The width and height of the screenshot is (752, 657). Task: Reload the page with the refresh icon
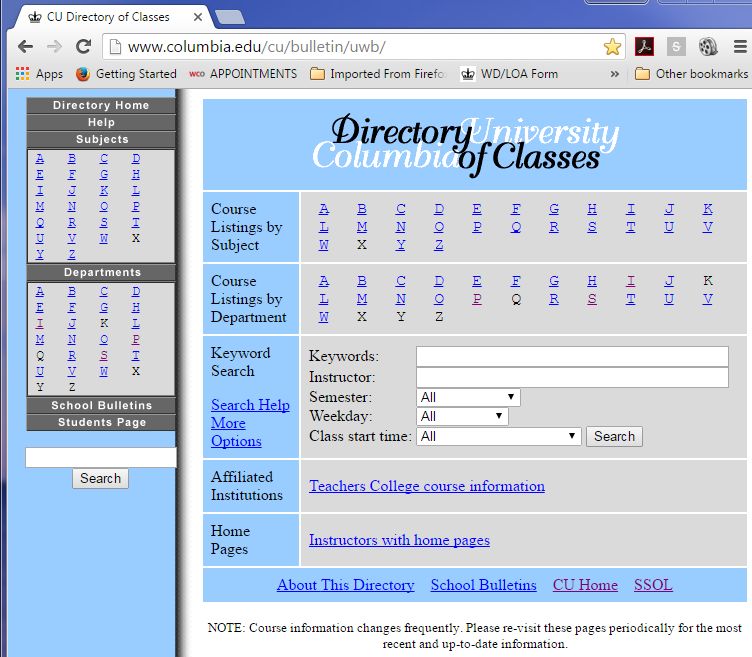[83, 47]
